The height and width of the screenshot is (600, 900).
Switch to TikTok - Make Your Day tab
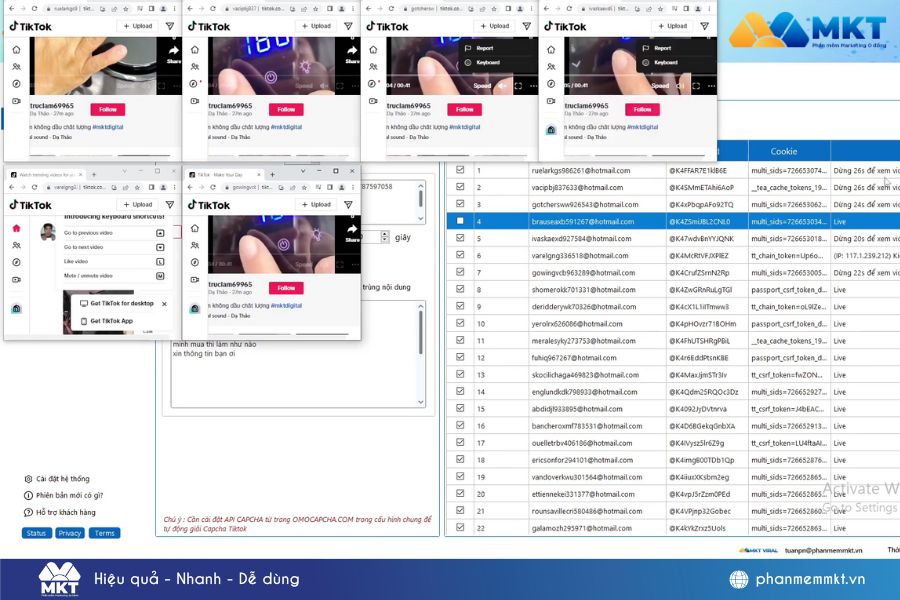224,175
